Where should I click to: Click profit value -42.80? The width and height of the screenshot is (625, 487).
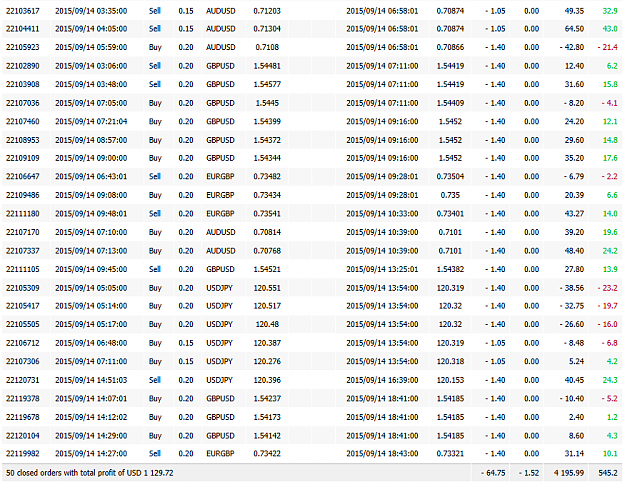[572, 47]
